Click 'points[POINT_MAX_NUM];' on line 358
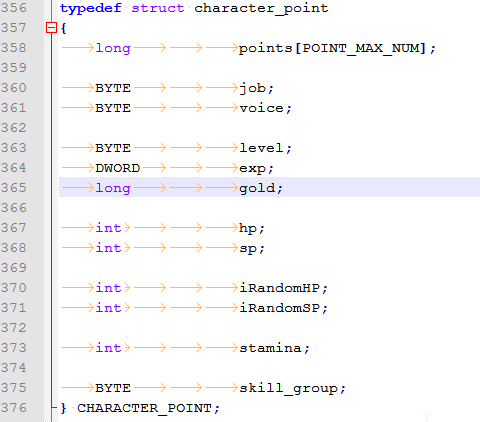480x422 pixels. (337, 48)
